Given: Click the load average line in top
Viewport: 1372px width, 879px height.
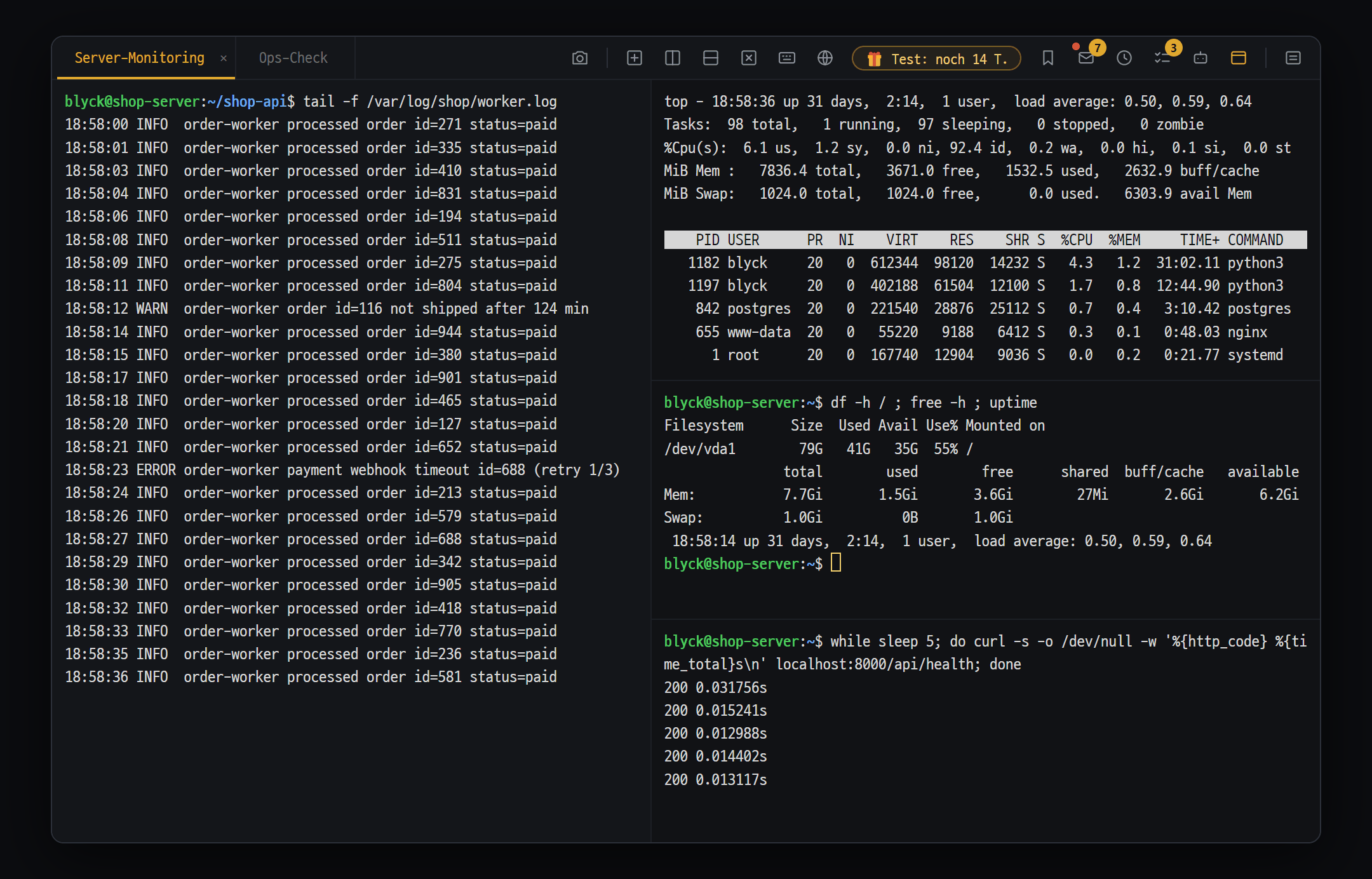Looking at the screenshot, I should click(958, 102).
